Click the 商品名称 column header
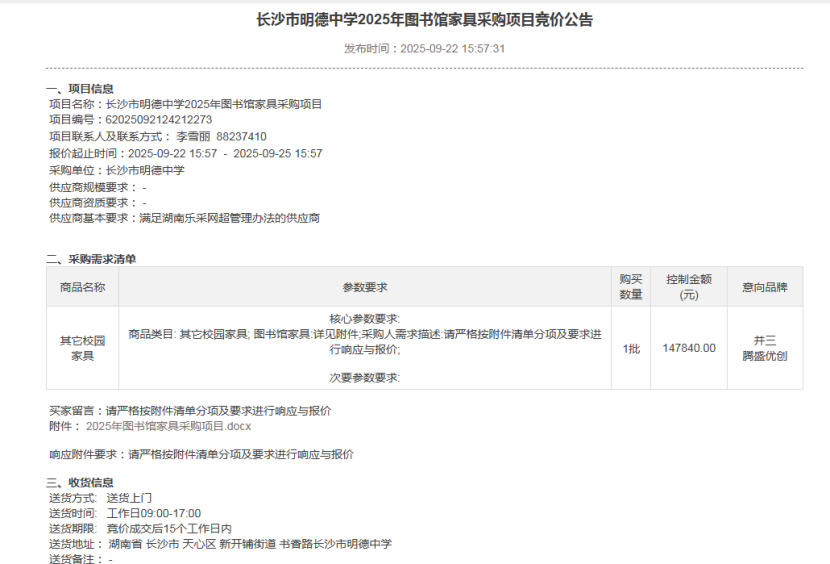 click(82, 287)
